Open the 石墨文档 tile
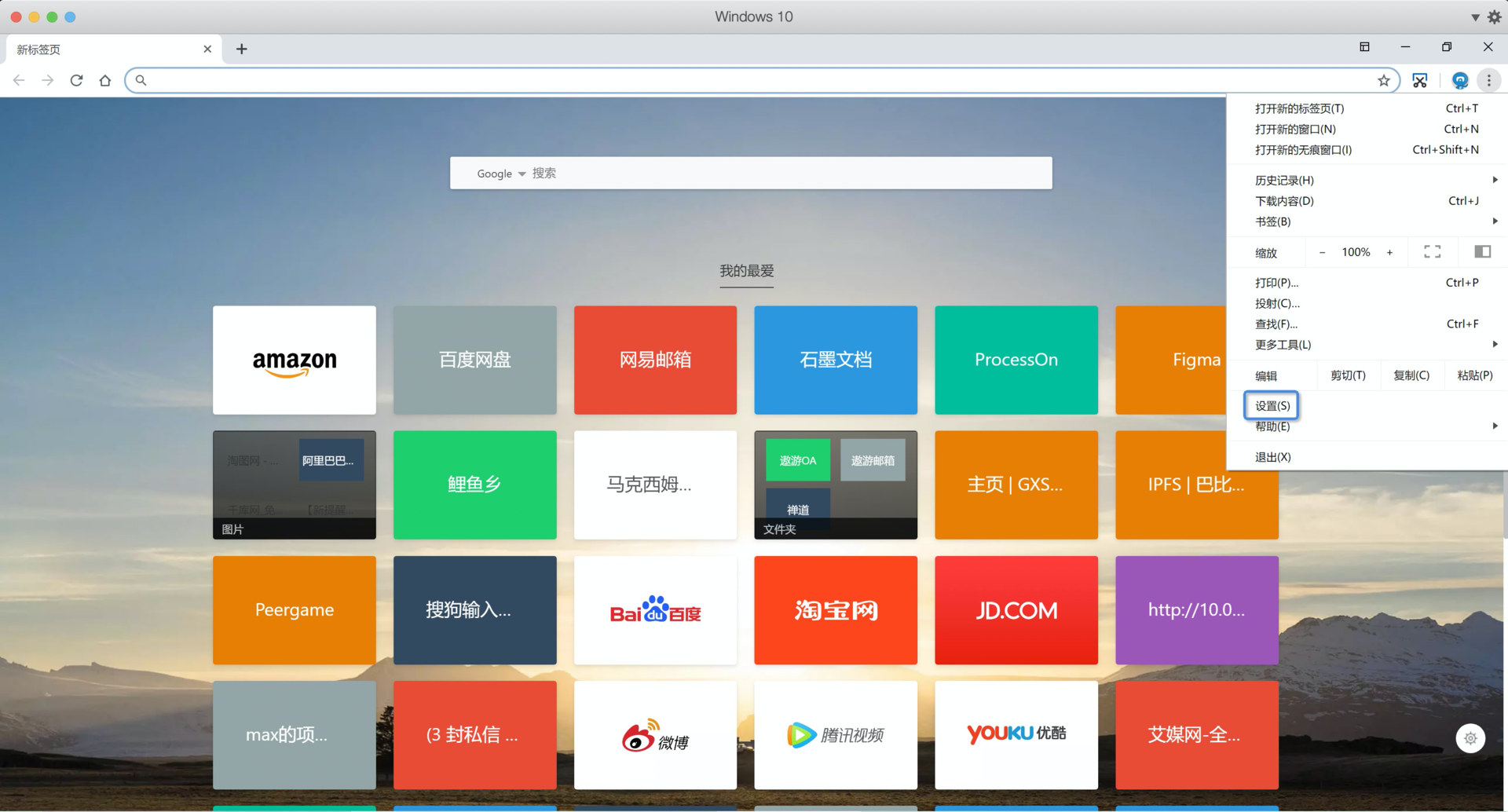This screenshot has width=1508, height=812. click(x=836, y=360)
